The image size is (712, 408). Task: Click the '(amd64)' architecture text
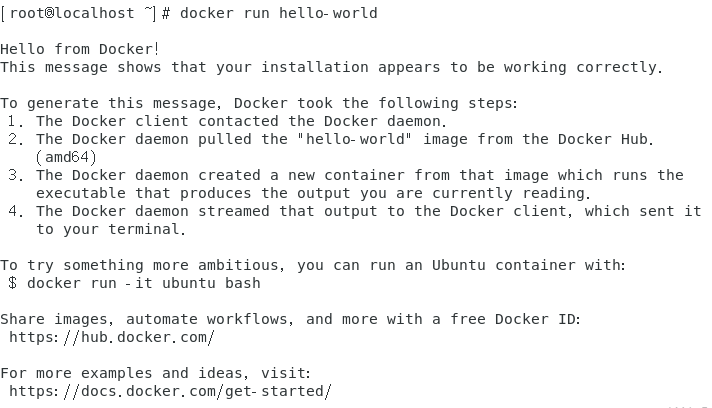coord(66,157)
